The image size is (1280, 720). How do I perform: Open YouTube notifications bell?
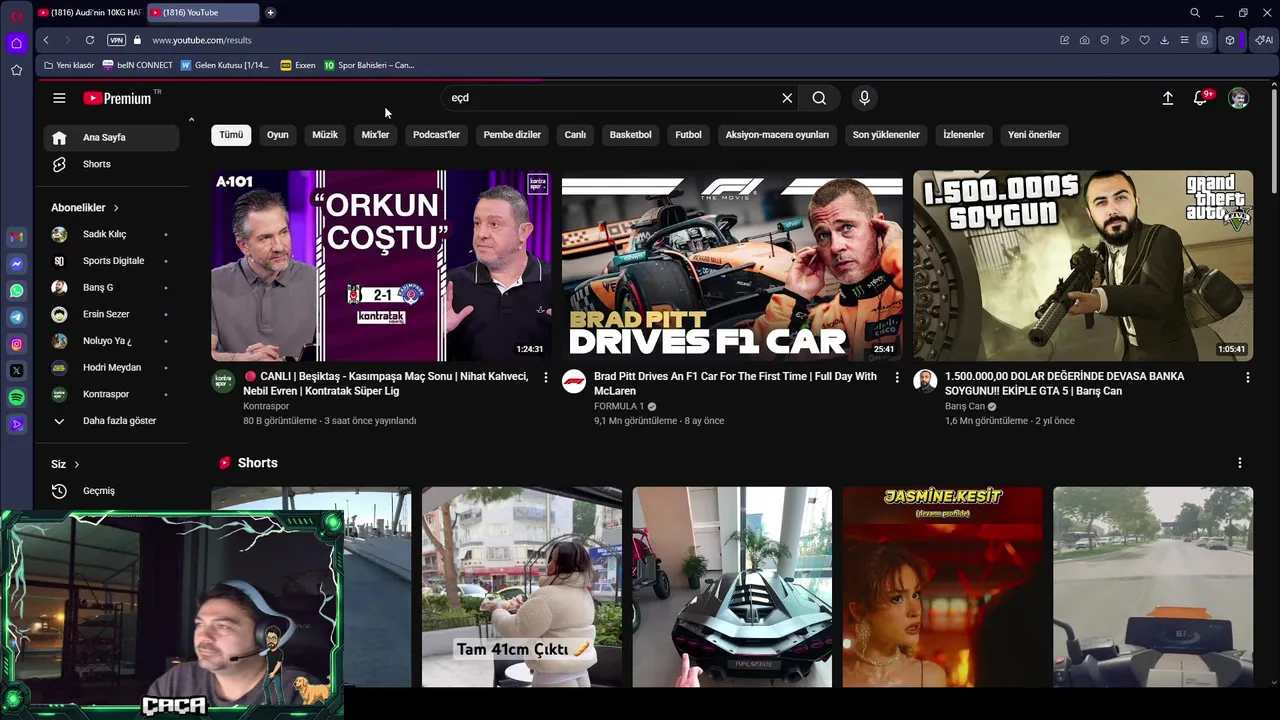1201,98
